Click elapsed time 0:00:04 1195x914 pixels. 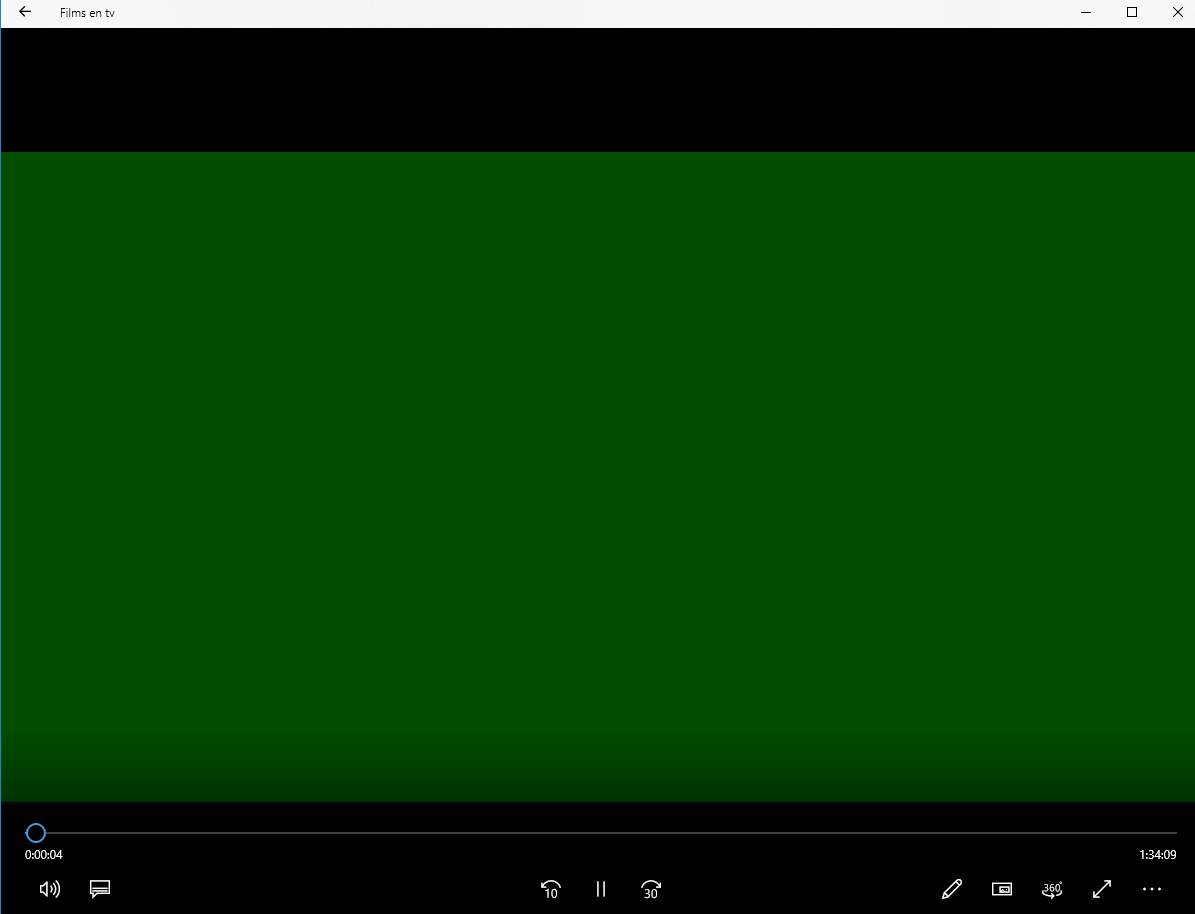43,855
